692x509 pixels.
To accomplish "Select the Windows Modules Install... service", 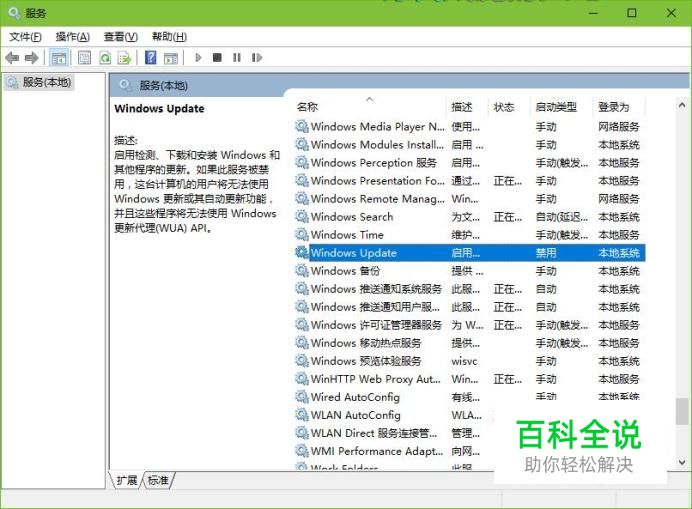I will click(x=377, y=145).
